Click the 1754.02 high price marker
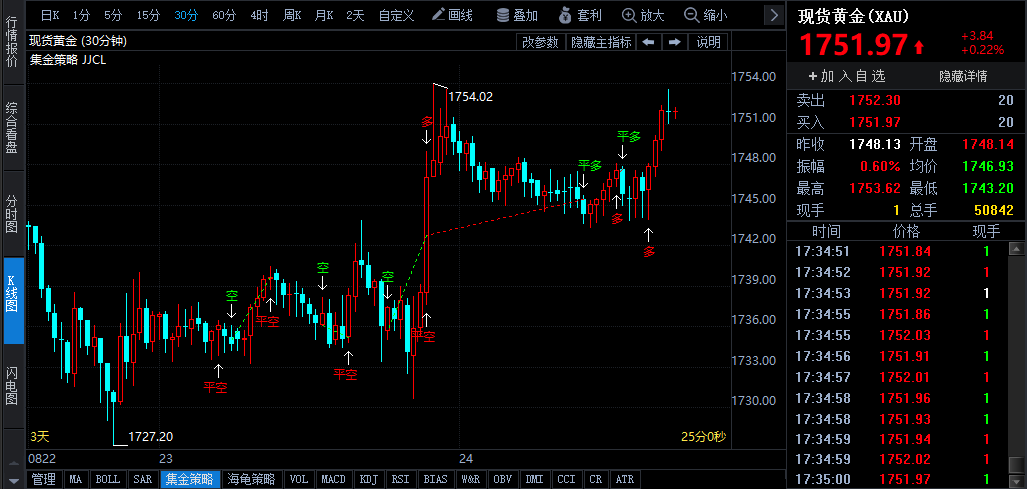The height and width of the screenshot is (489, 1027). coord(469,97)
